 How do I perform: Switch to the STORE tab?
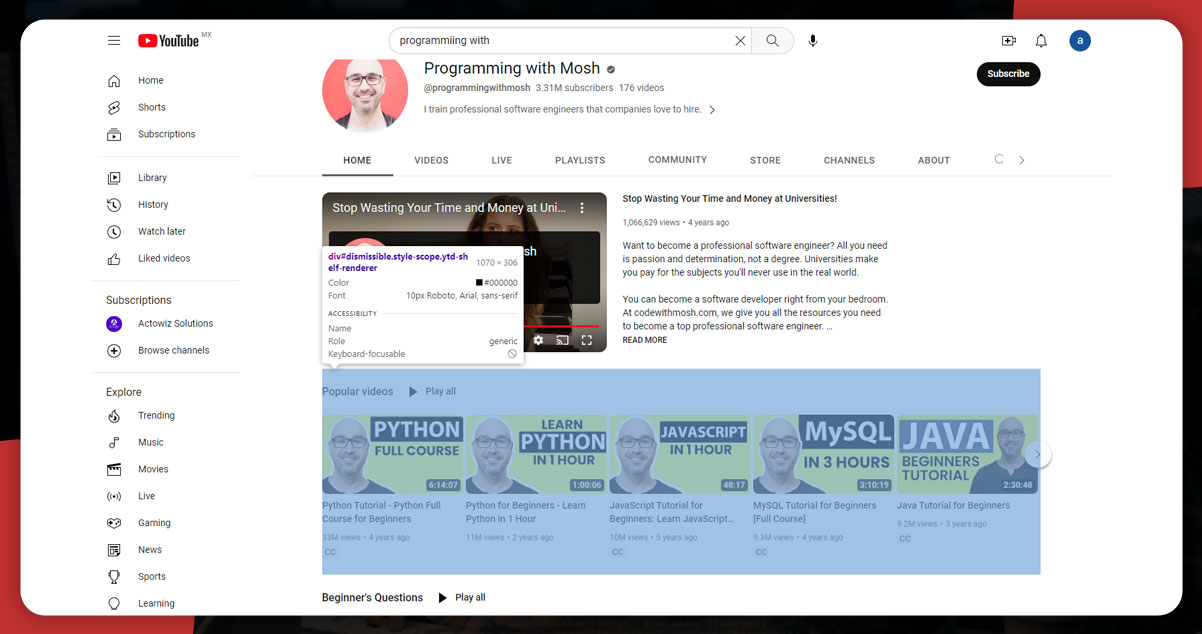pos(765,160)
